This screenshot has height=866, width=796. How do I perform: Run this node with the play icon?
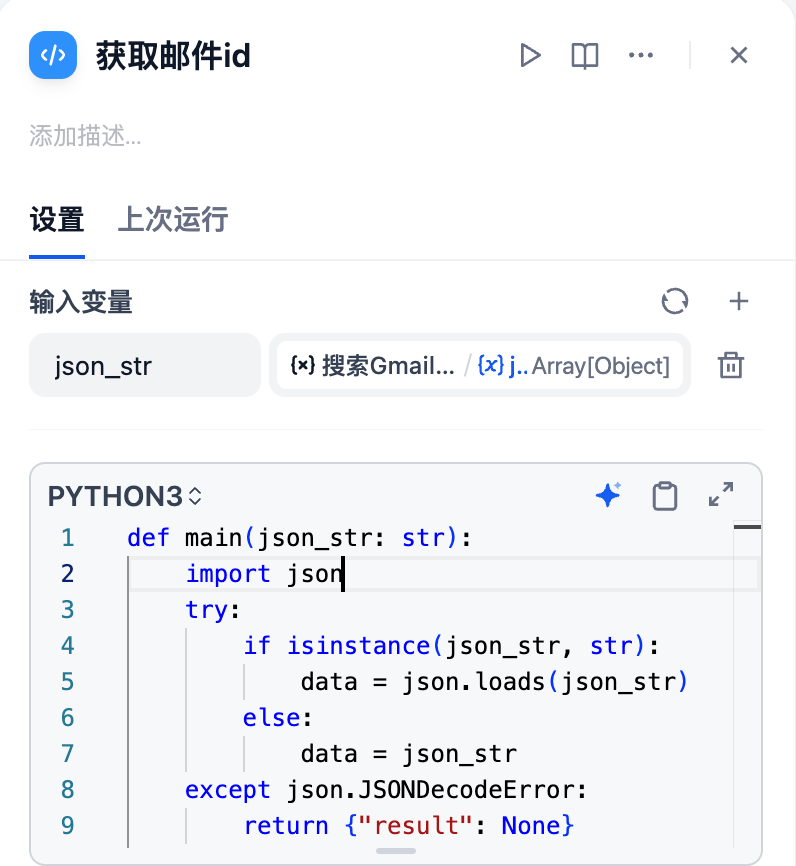(x=530, y=55)
